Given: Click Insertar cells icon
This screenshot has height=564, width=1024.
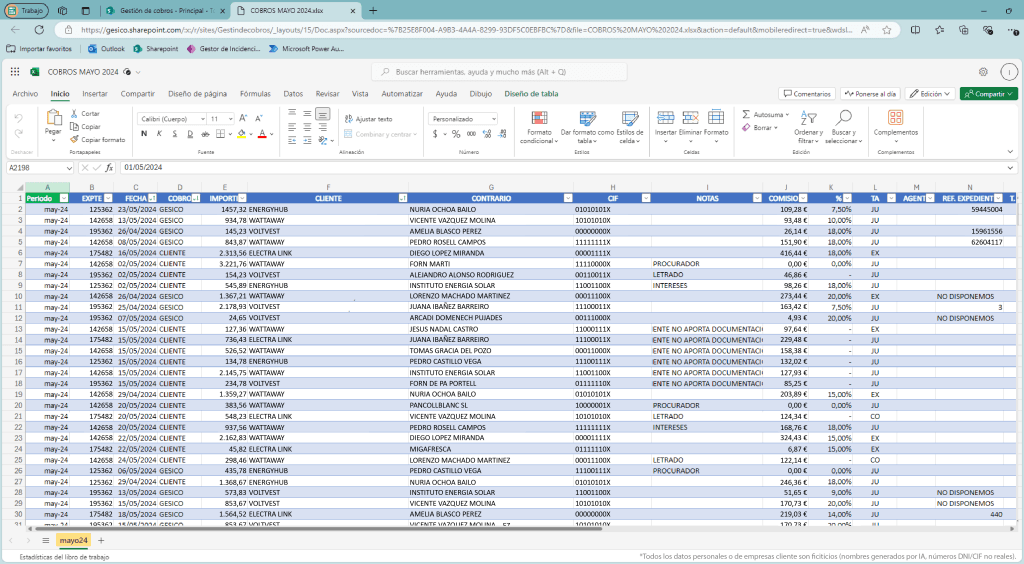Looking at the screenshot, I should coord(665,118).
